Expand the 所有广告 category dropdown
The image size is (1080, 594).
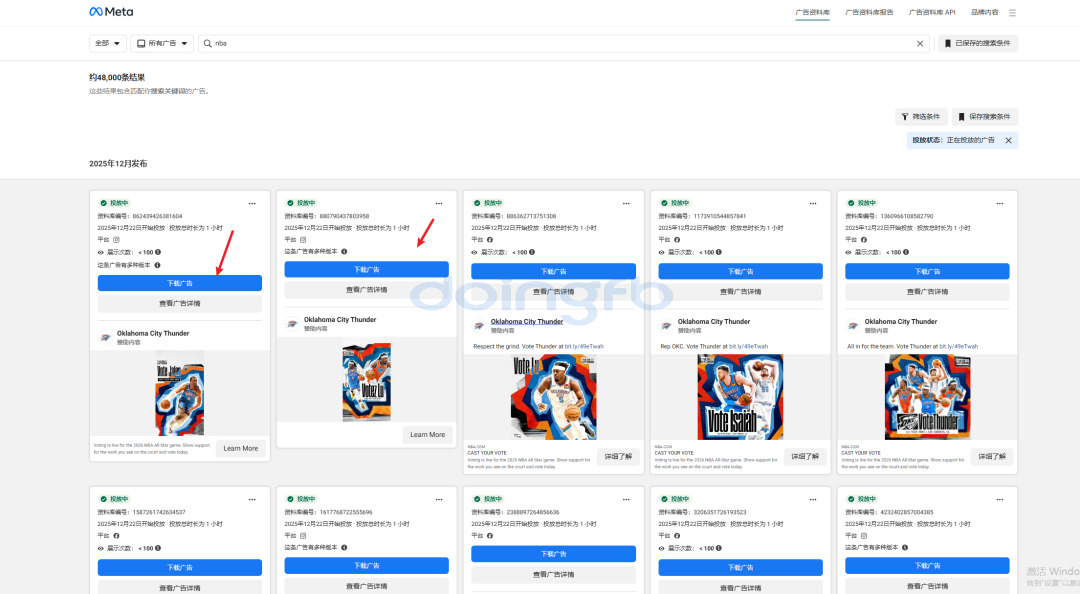point(162,44)
